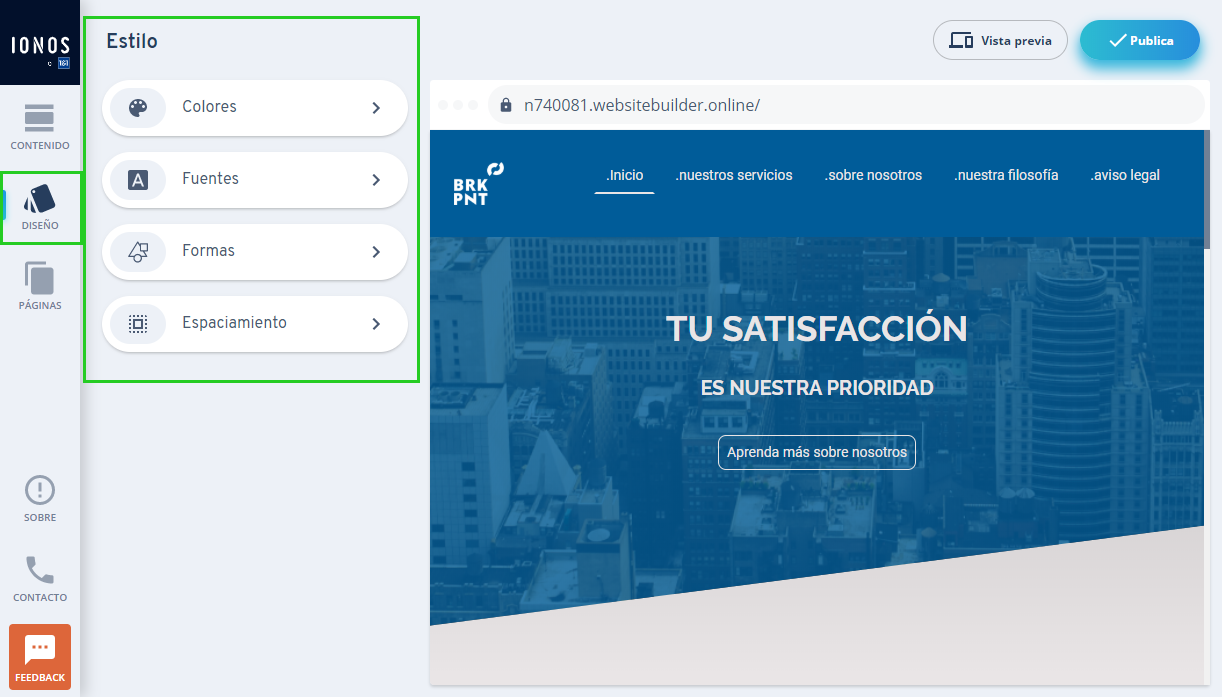Click Aprenda más sobre nosotros button
This screenshot has height=697, width=1222.
point(817,452)
